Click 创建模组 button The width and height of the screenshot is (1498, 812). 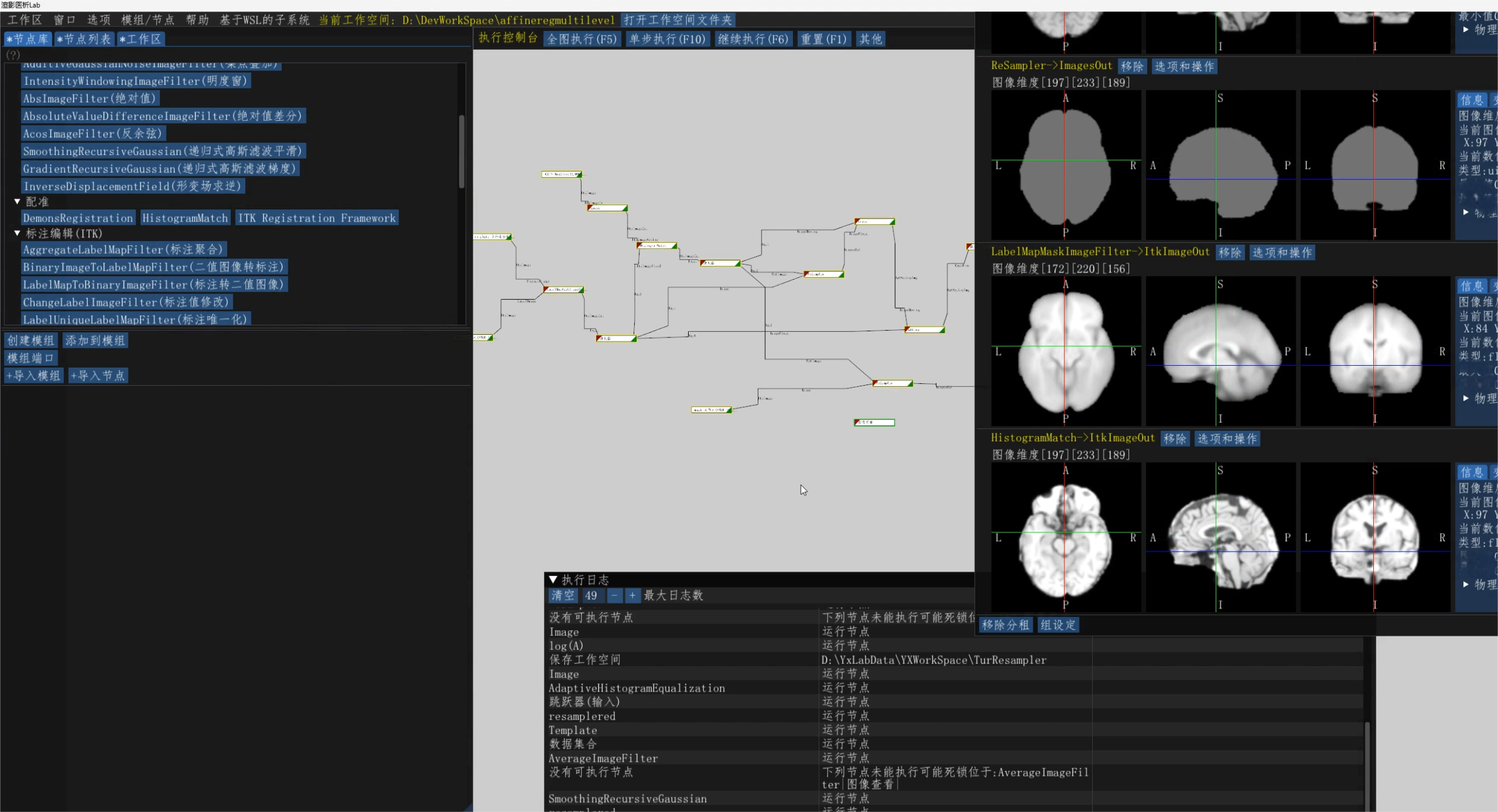(x=31, y=340)
